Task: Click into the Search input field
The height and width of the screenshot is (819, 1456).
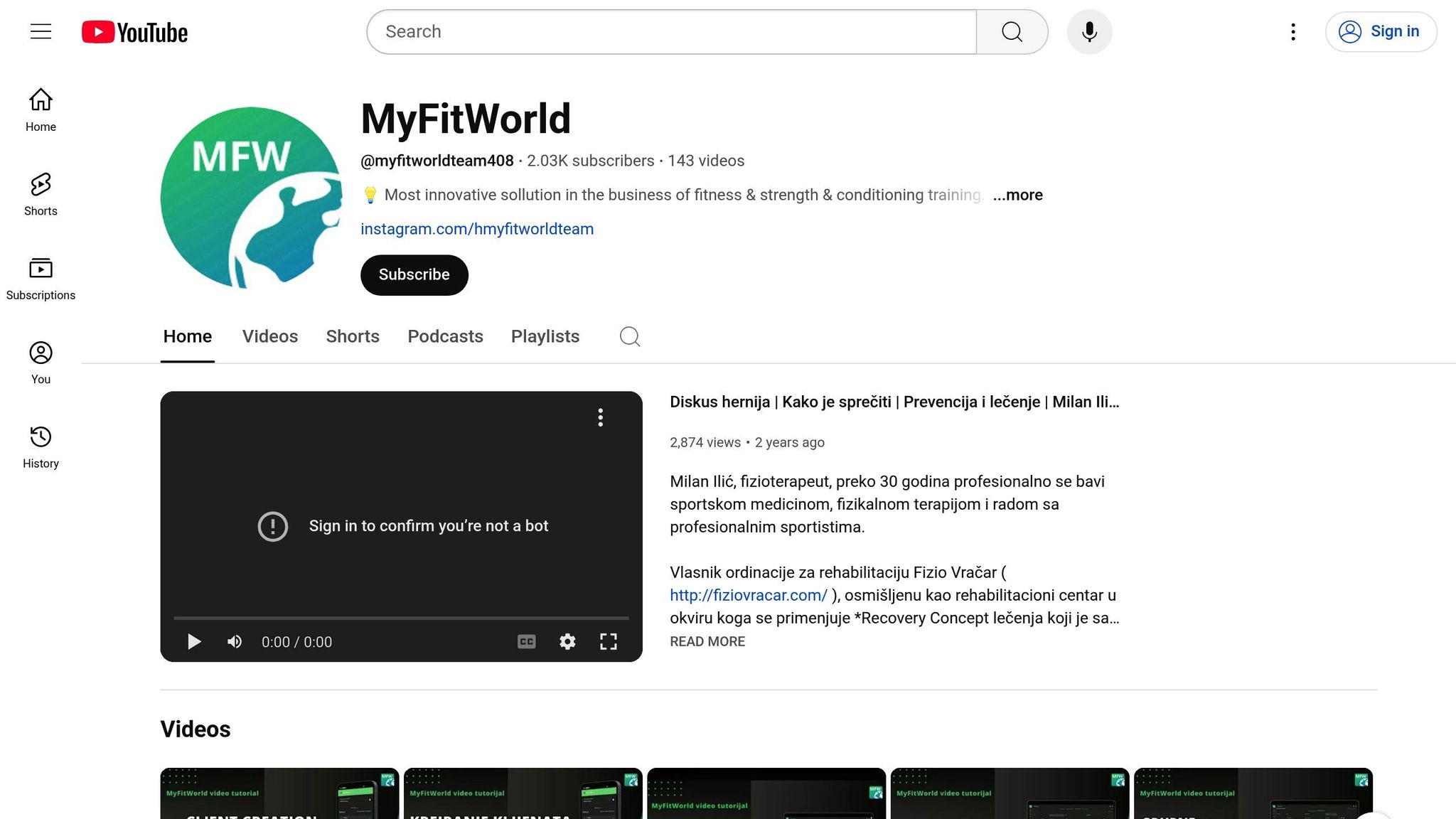Action: [x=670, y=32]
